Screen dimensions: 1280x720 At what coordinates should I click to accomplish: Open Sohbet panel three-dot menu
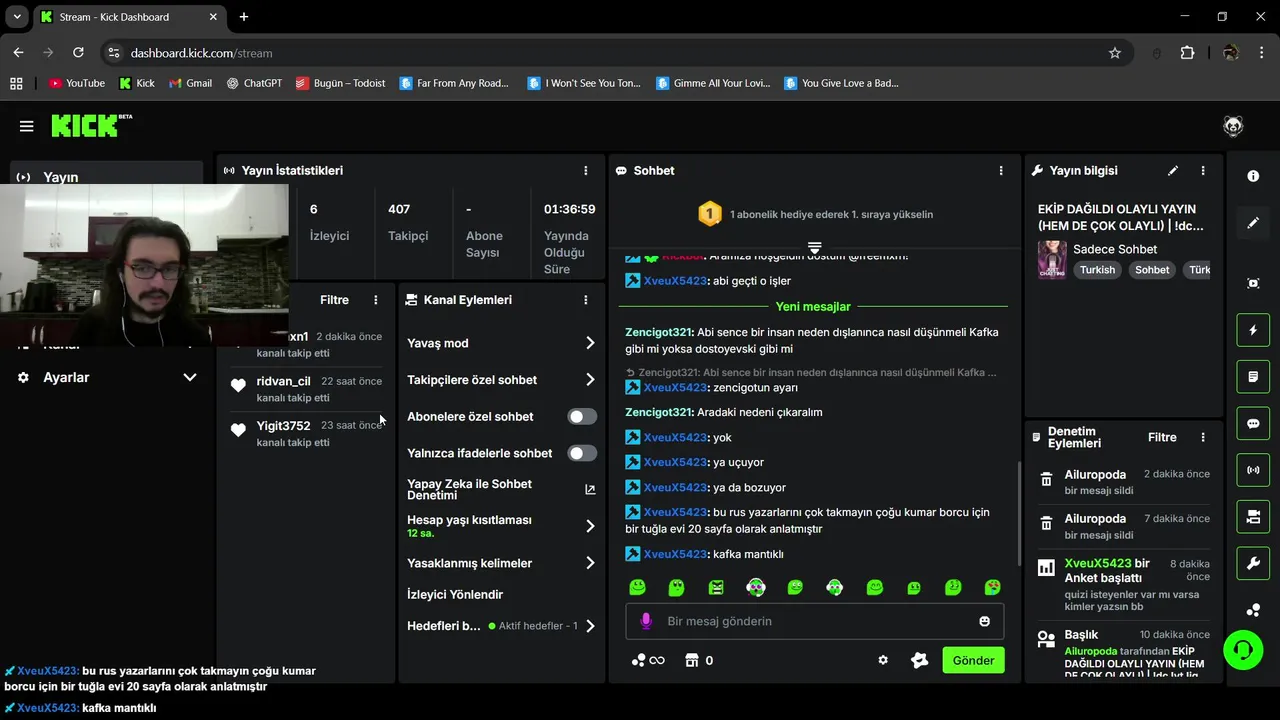[1001, 171]
